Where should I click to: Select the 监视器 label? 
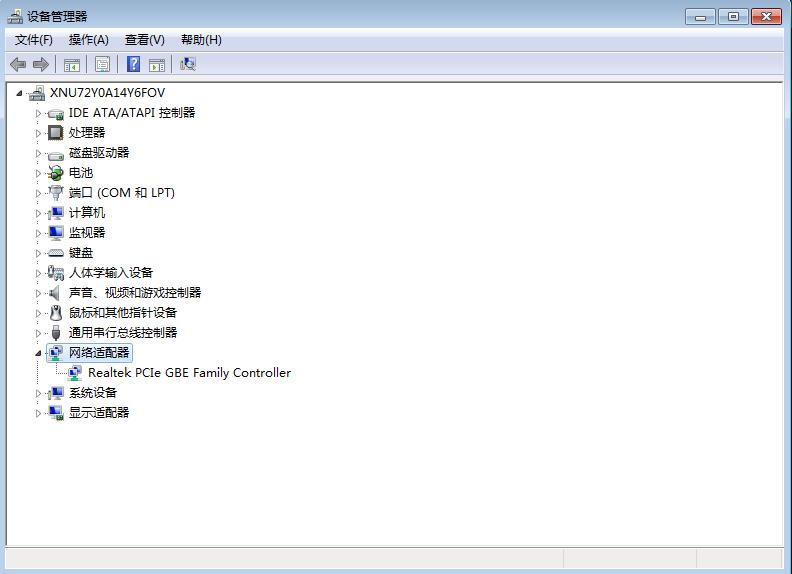[x=87, y=233]
